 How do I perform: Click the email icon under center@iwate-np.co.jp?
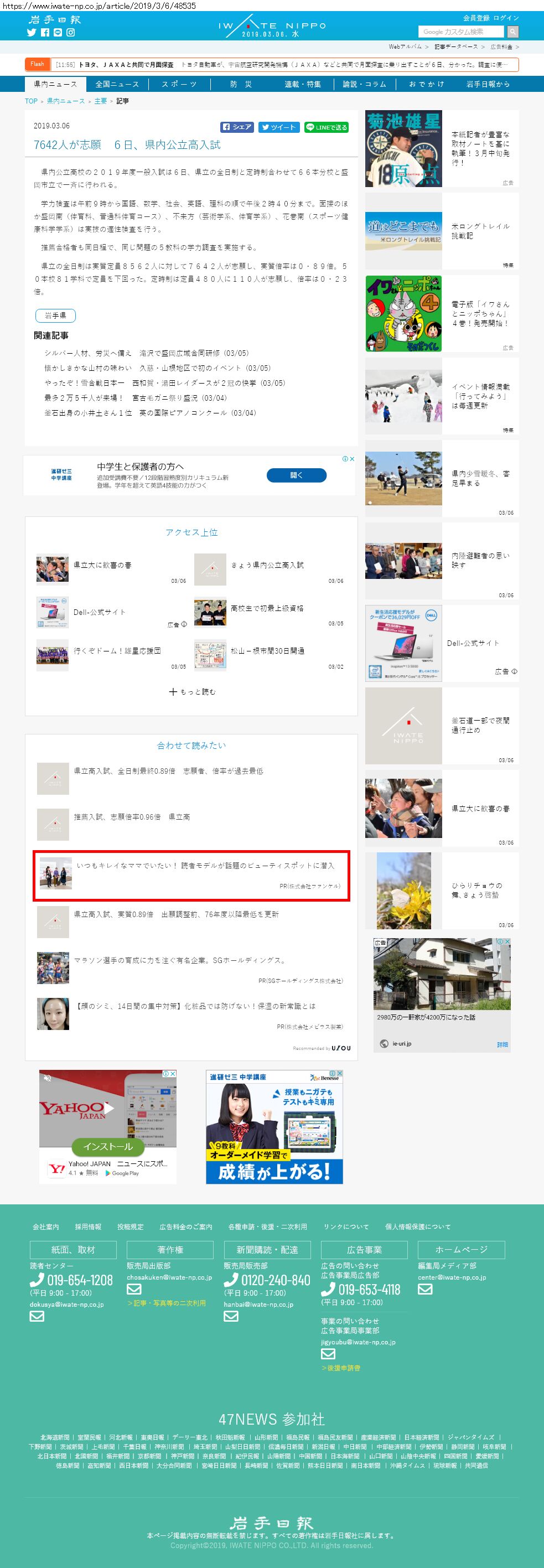[x=424, y=1288]
